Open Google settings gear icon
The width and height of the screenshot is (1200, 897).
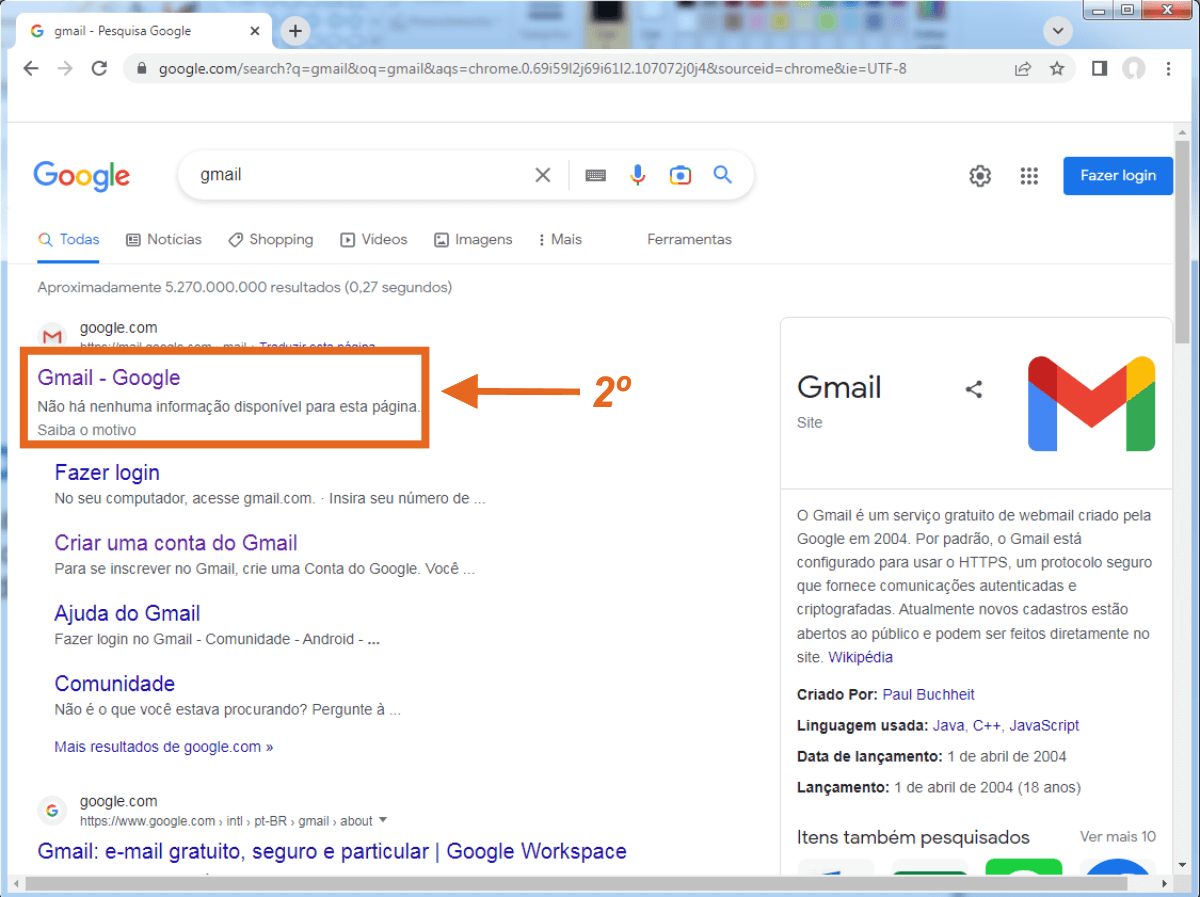(x=980, y=176)
